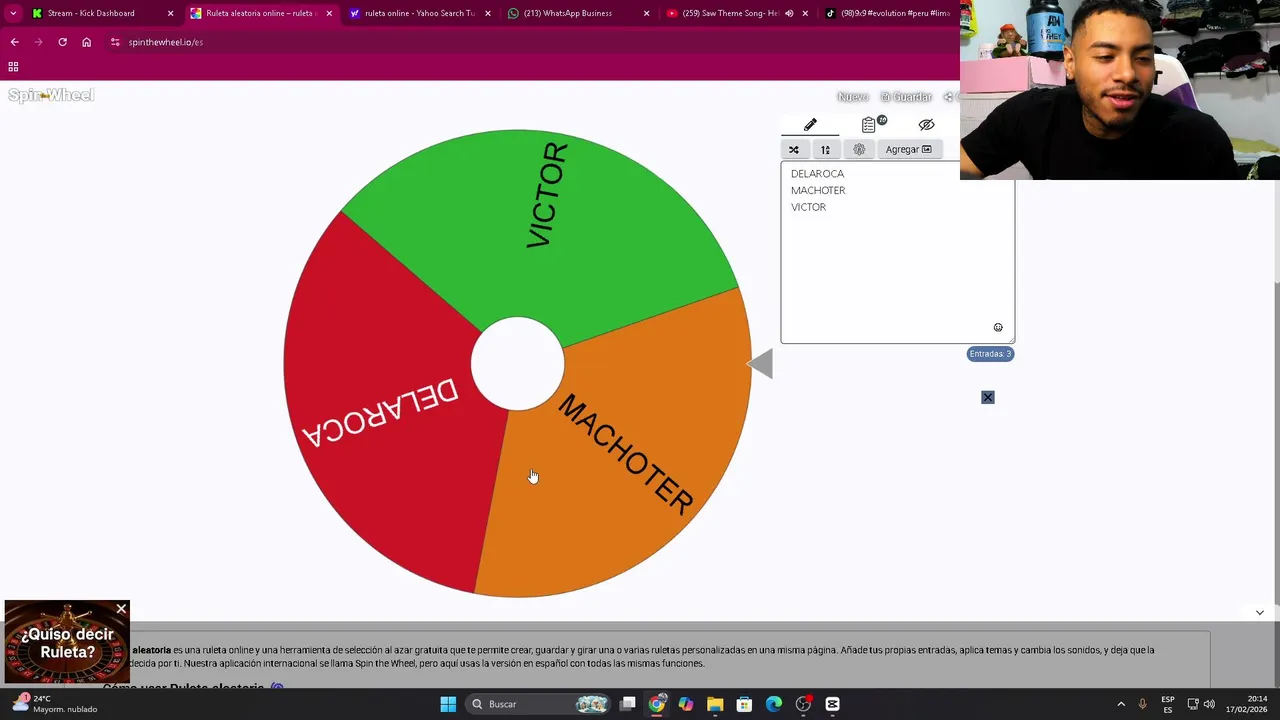This screenshot has width=1280, height=720.
Task: Click the VICTOR entry line
Action: coord(808,207)
